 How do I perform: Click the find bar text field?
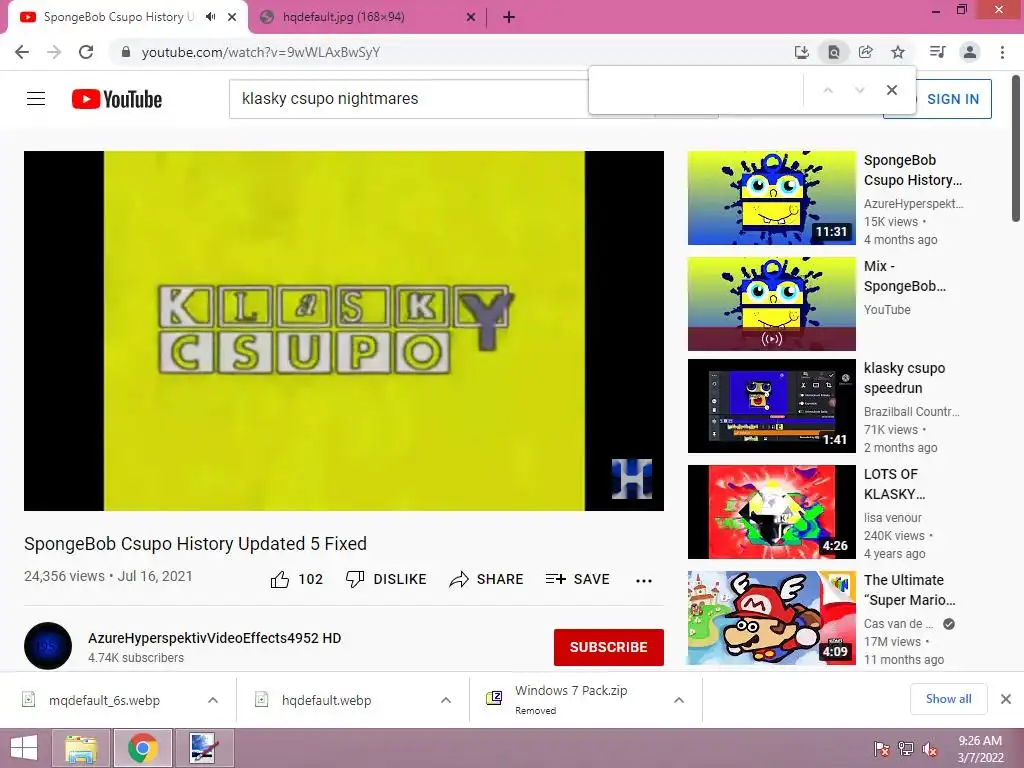coord(696,90)
